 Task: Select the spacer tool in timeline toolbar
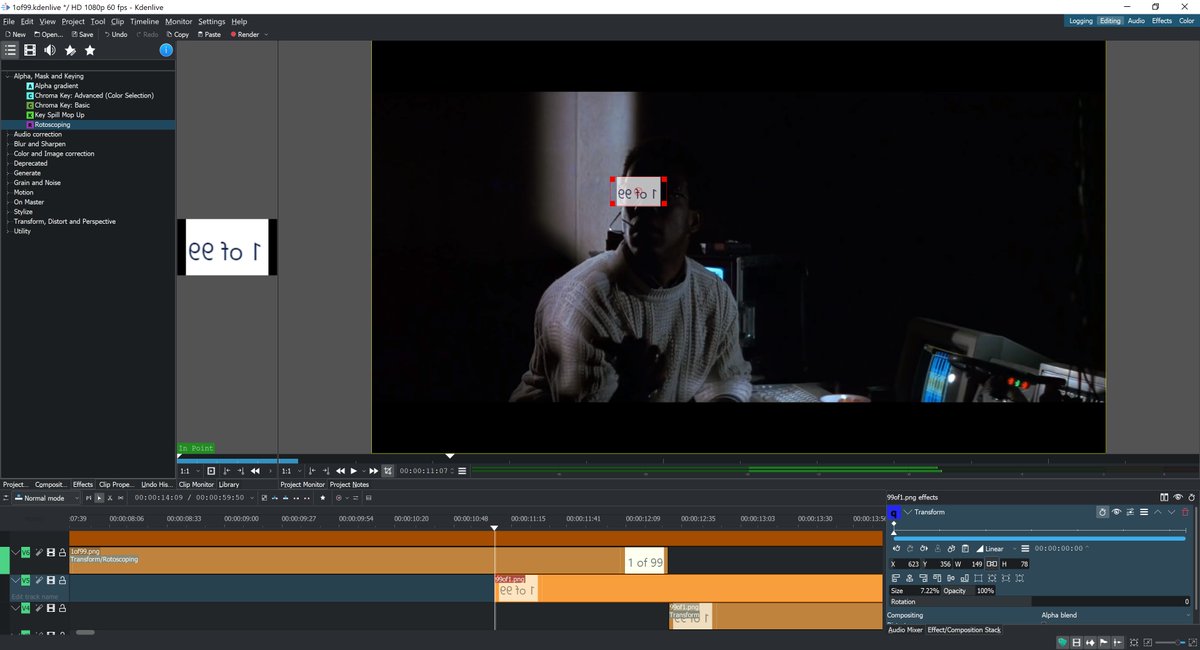(x=120, y=498)
